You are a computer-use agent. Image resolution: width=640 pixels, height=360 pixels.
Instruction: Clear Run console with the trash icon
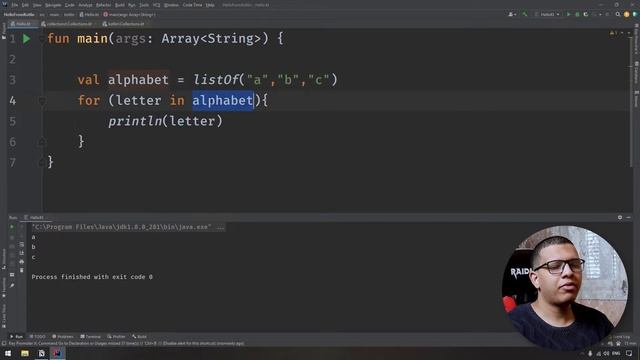pos(22,270)
